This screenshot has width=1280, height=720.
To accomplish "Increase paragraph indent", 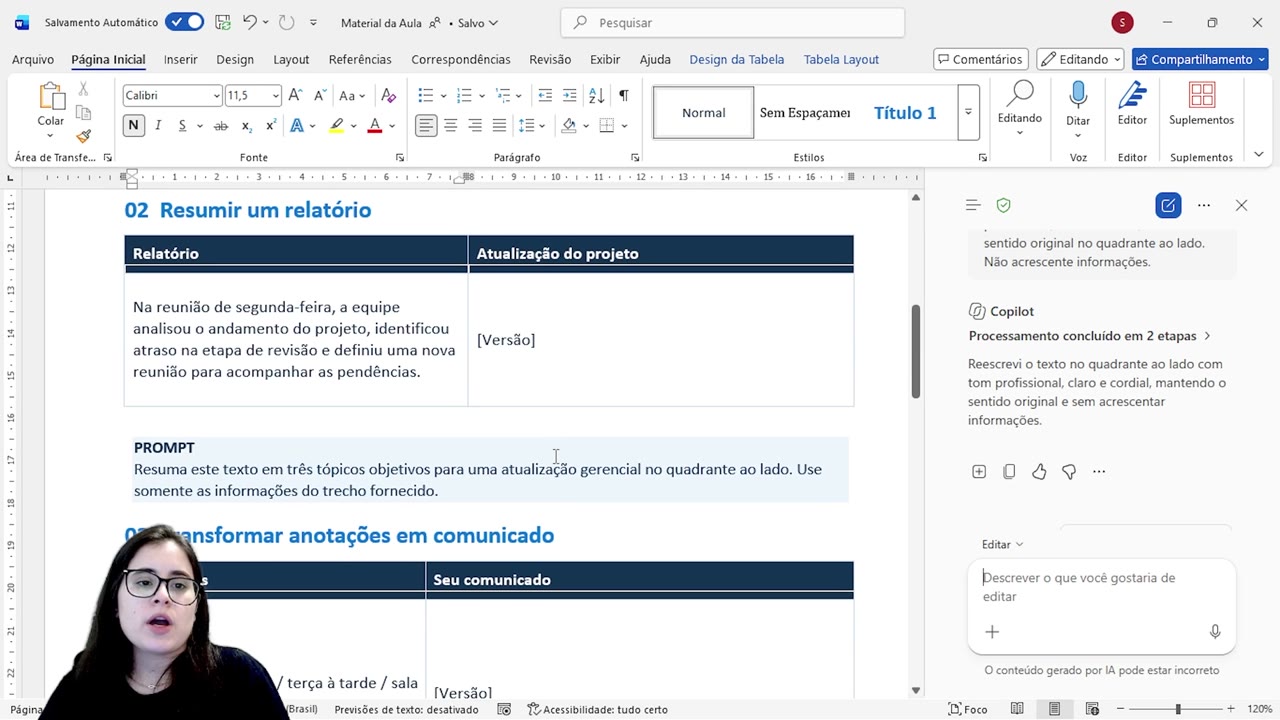I will (x=569, y=95).
